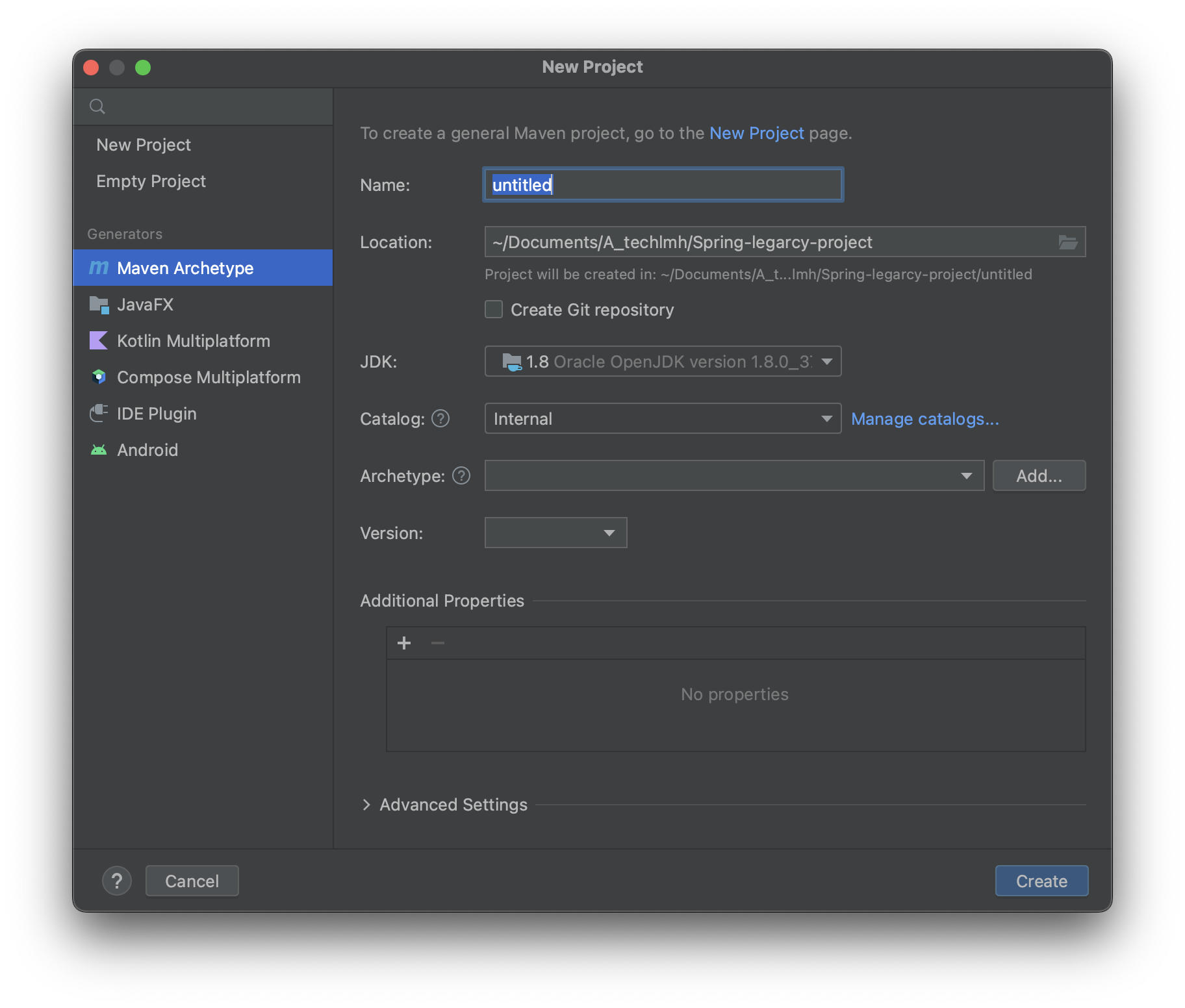Image resolution: width=1185 pixels, height=1008 pixels.
Task: Click the JDK folder icon in dropdown
Action: pos(512,362)
